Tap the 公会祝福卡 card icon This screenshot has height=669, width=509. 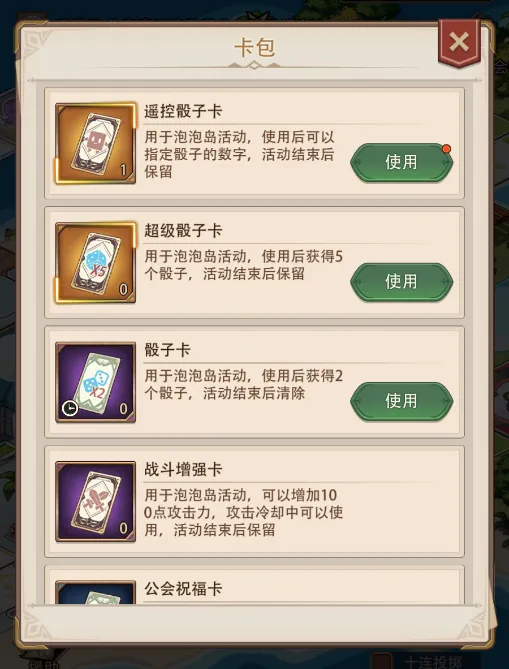[x=95, y=592]
